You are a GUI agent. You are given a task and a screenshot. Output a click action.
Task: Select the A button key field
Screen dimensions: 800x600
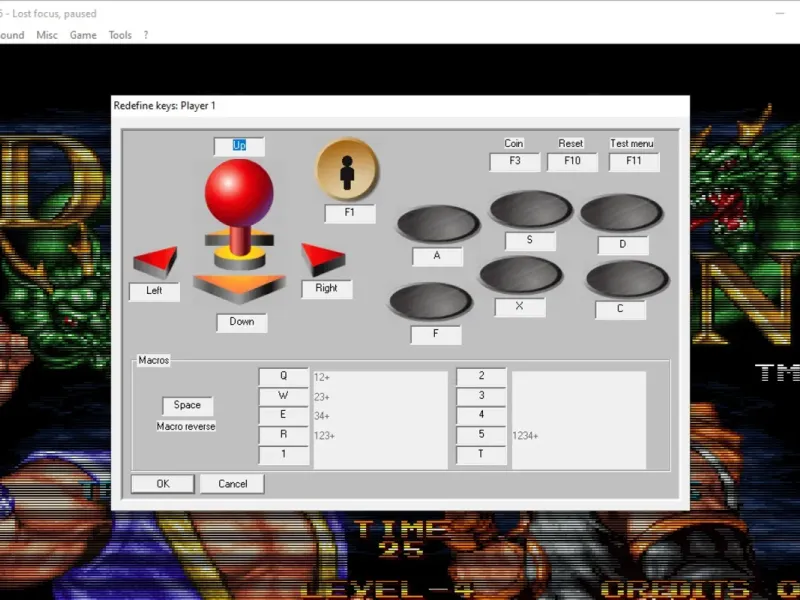(x=437, y=257)
